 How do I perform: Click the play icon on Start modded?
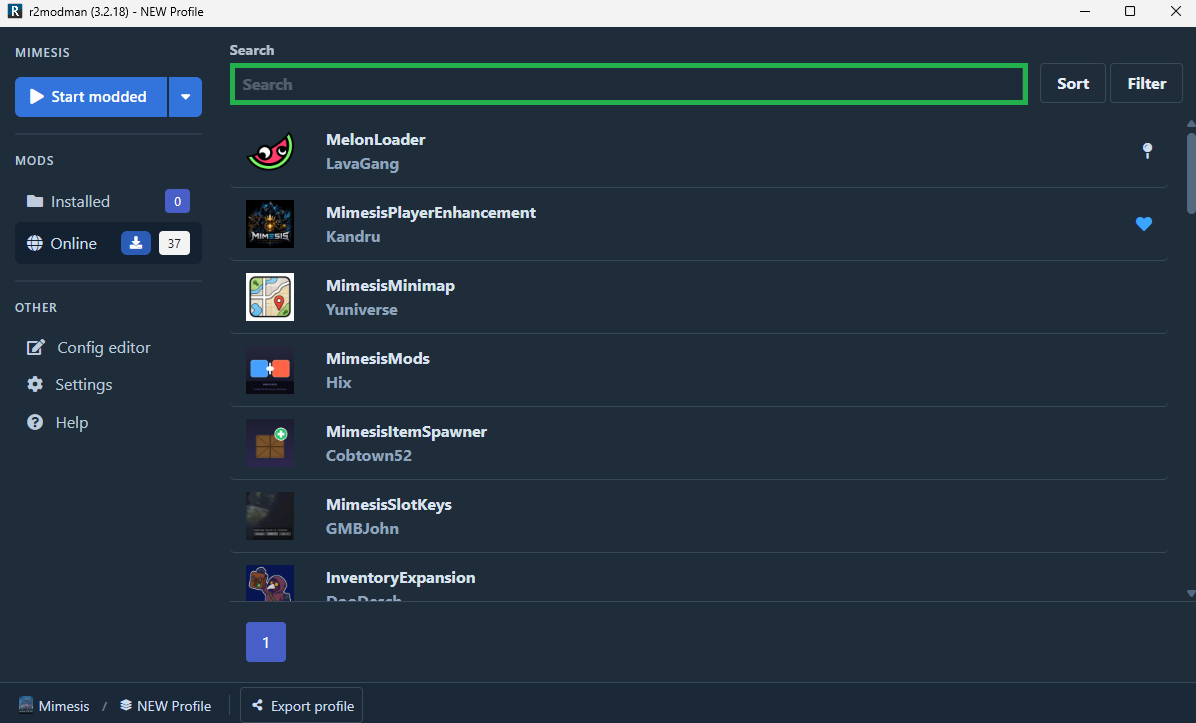(37, 97)
